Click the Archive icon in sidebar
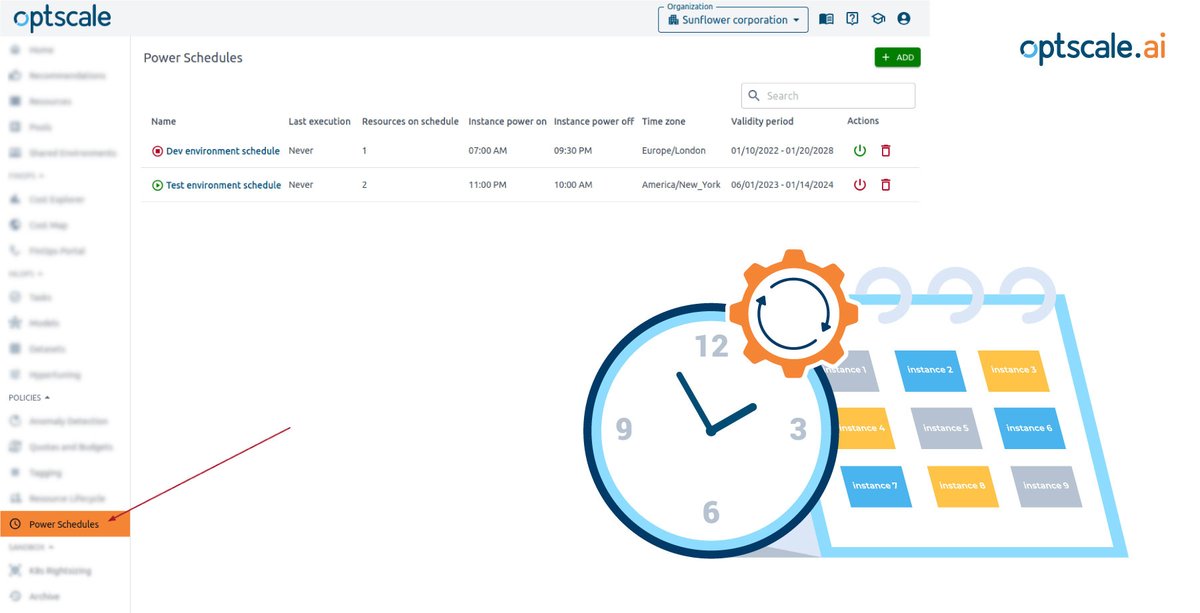The width and height of the screenshot is (1200, 613). pos(15,596)
